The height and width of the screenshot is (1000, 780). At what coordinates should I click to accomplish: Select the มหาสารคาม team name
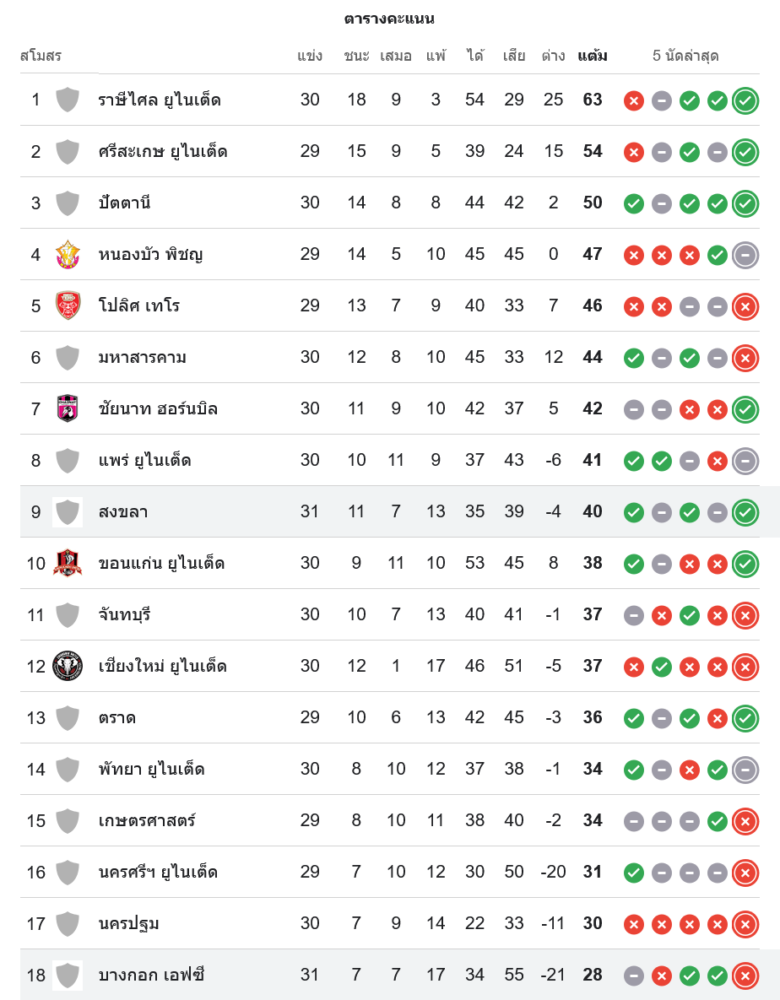[x=142, y=357]
